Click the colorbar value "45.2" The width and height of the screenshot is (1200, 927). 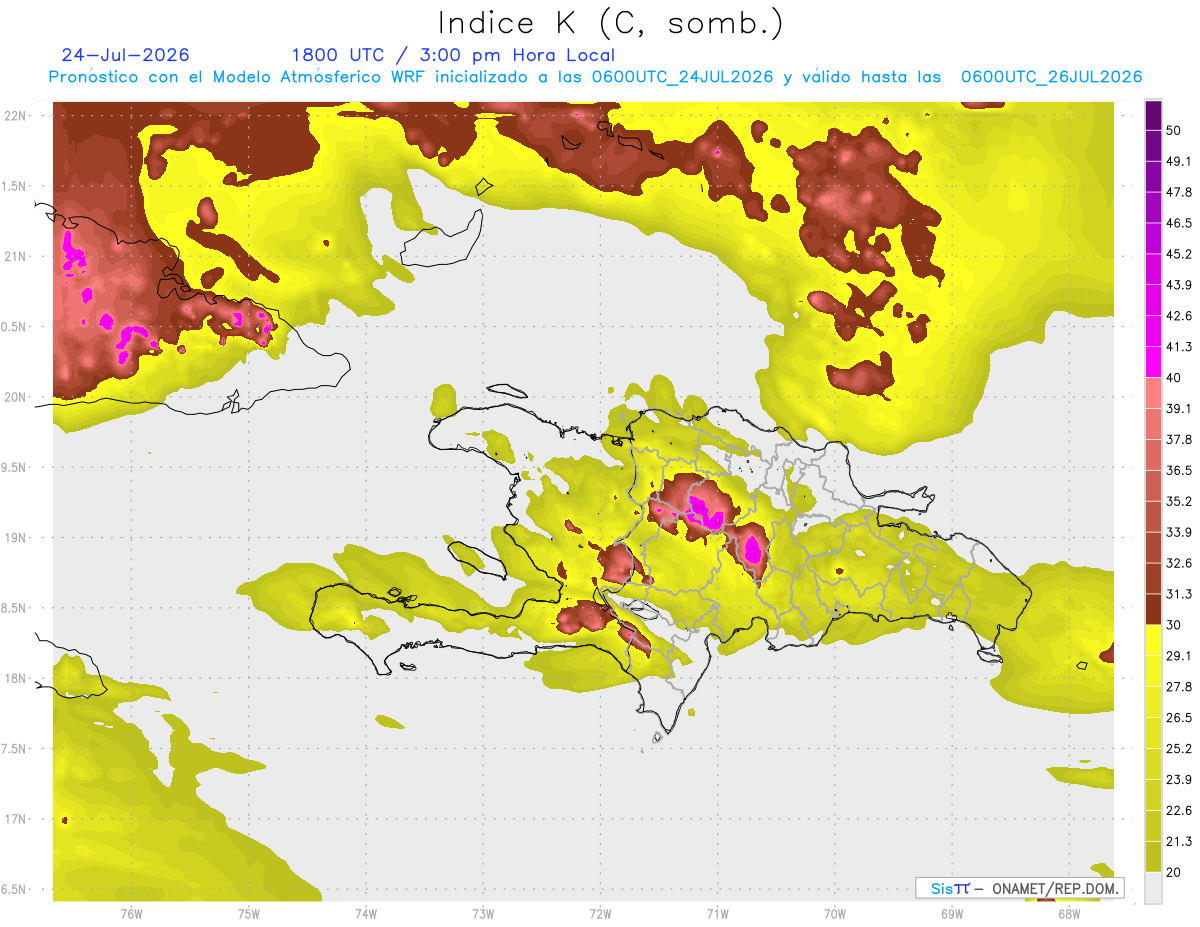1179,254
